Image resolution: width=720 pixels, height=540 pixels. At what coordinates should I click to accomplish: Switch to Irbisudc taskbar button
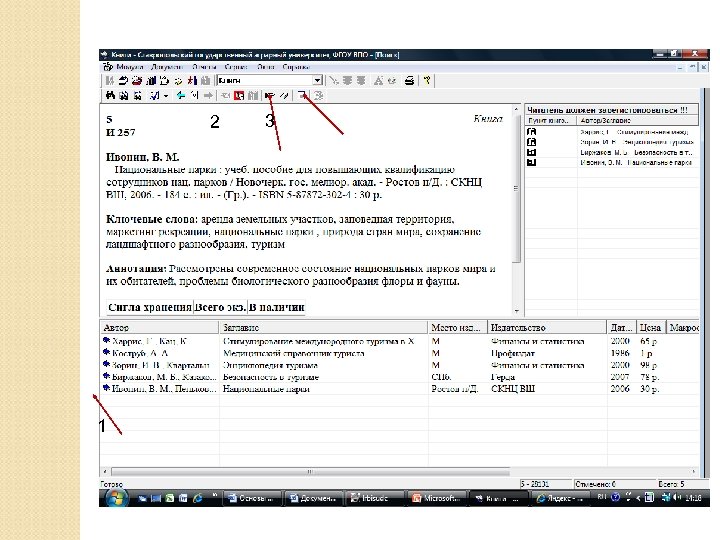pyautogui.click(x=375, y=498)
